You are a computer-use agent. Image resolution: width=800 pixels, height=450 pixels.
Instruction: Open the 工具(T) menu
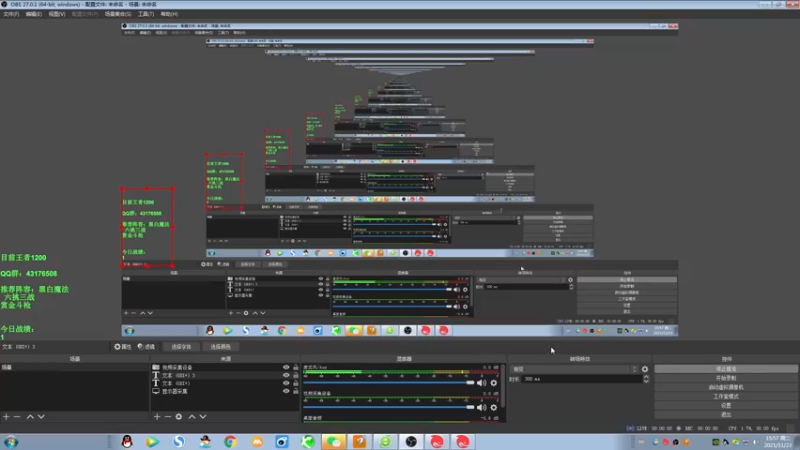point(146,14)
